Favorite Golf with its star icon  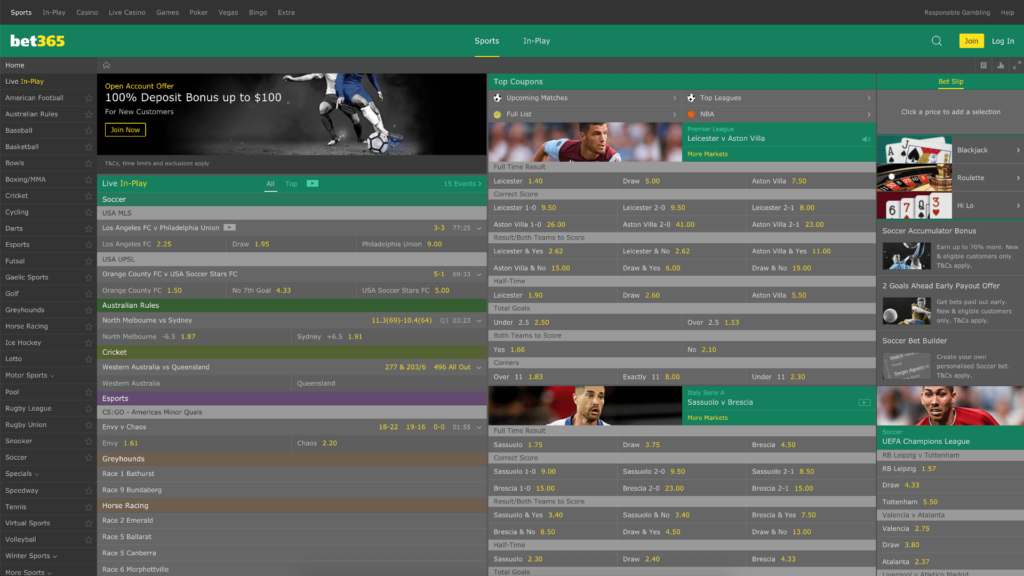[88, 294]
